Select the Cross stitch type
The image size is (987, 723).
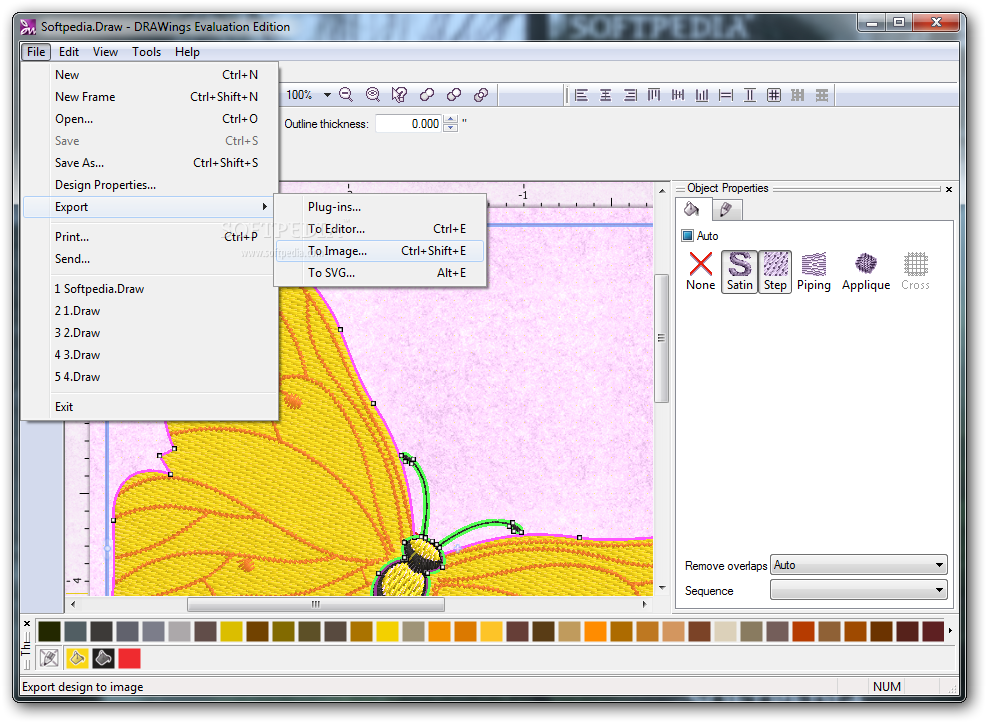tap(916, 271)
